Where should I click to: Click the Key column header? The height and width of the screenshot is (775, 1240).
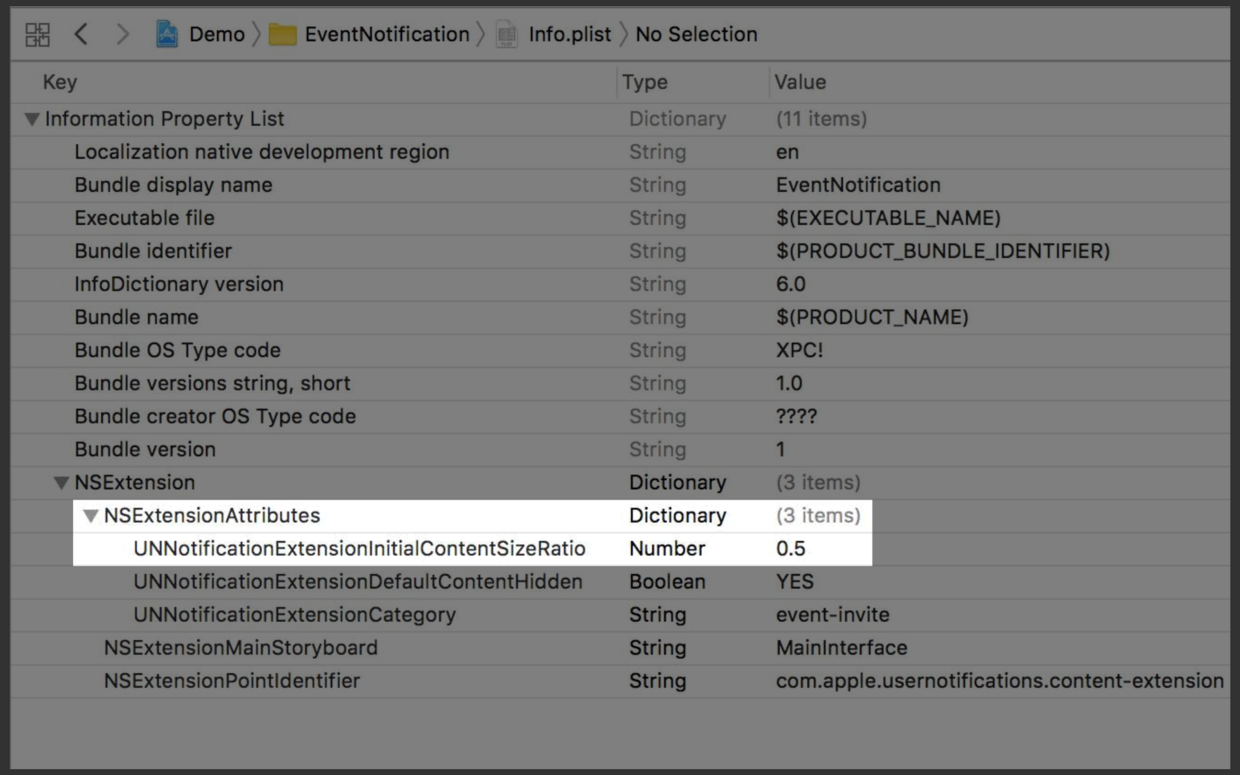click(60, 82)
